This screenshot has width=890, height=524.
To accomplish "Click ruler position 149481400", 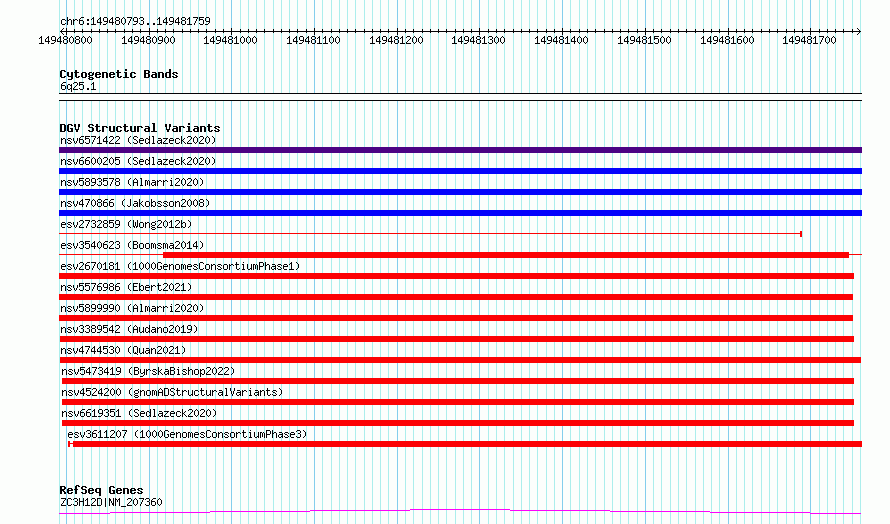I will [x=561, y=40].
